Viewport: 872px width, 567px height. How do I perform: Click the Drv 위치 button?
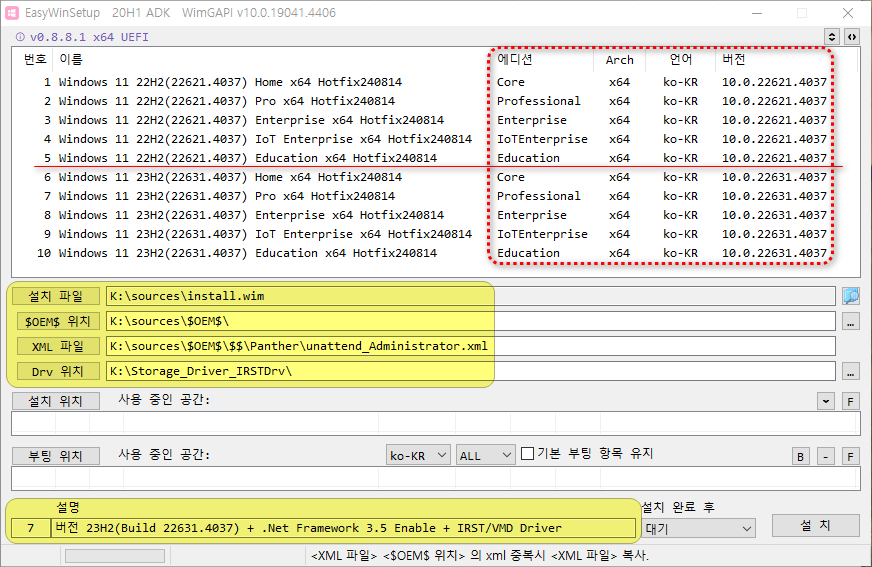58,371
